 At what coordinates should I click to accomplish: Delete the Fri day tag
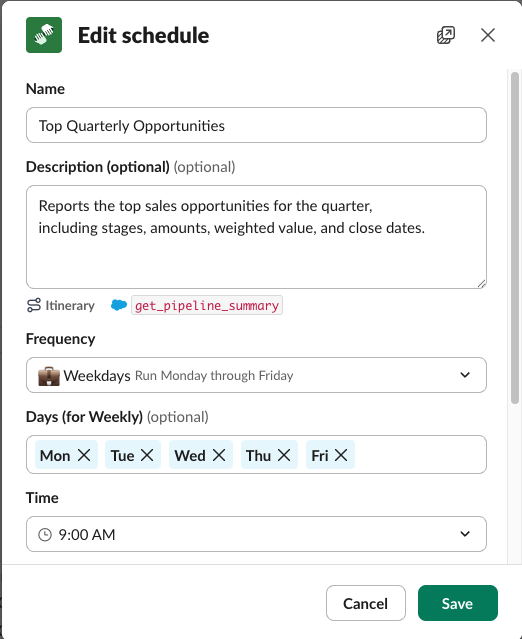[341, 455]
